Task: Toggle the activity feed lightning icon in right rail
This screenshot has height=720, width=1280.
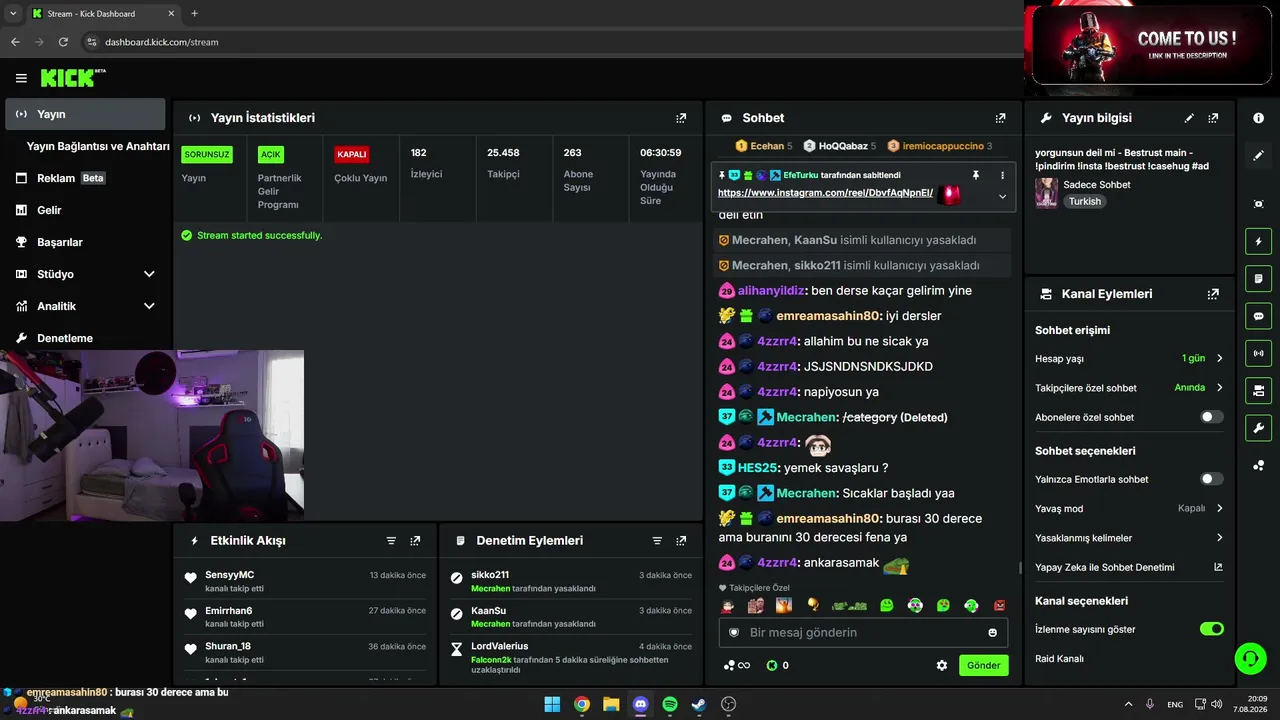Action: pos(1258,241)
